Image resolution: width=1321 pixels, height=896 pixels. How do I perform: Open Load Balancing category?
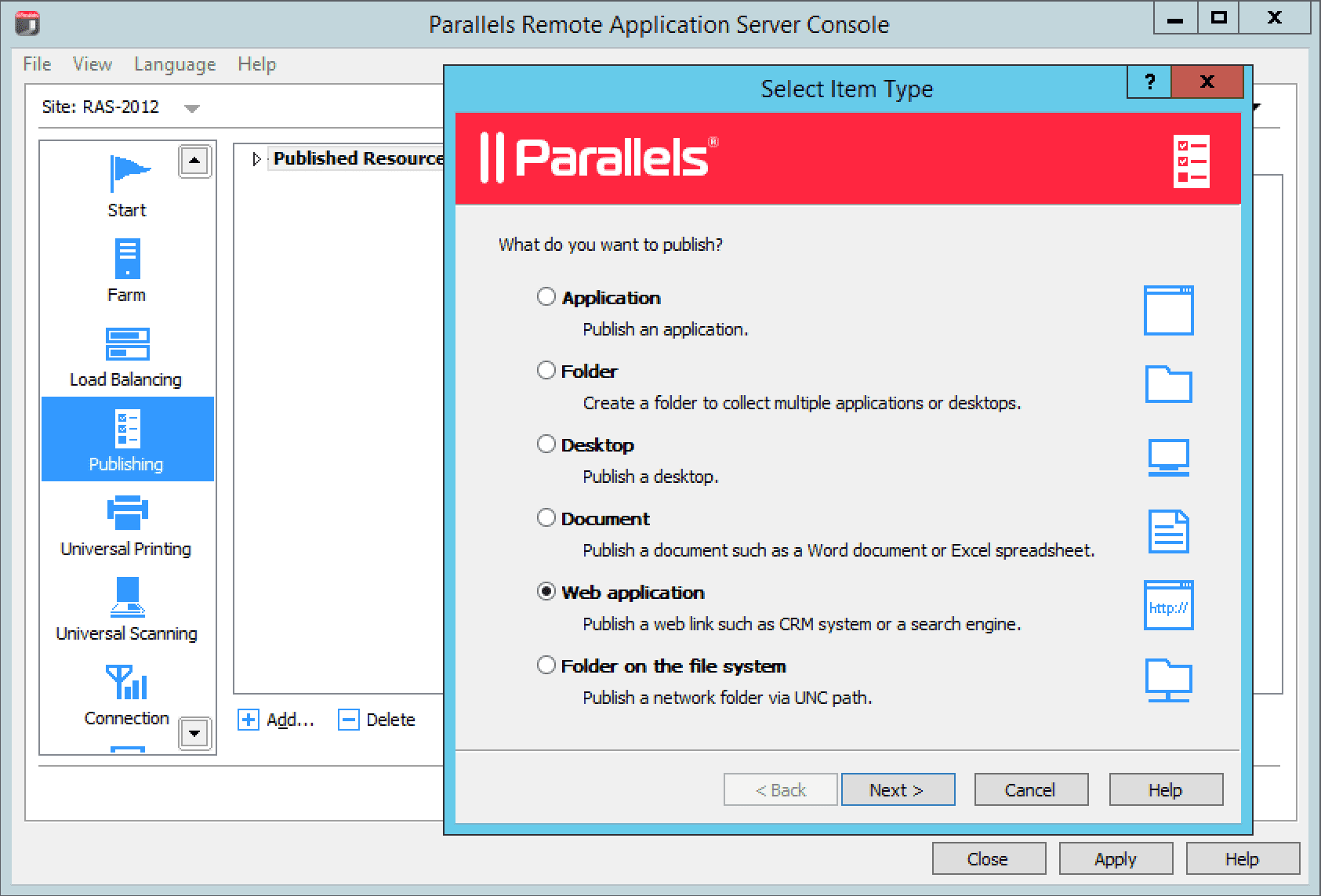click(x=127, y=357)
